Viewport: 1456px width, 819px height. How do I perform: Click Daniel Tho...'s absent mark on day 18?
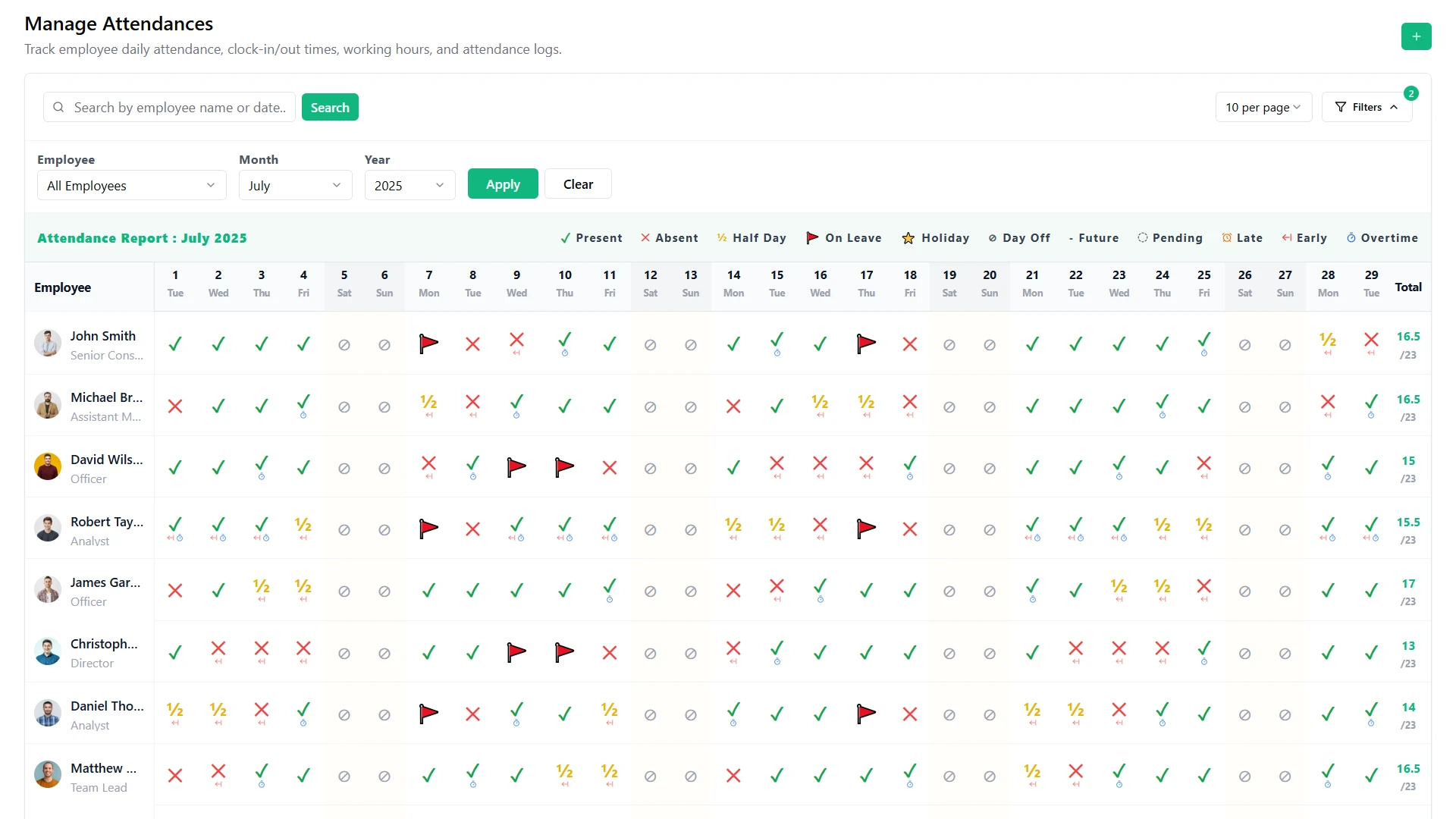coord(910,714)
